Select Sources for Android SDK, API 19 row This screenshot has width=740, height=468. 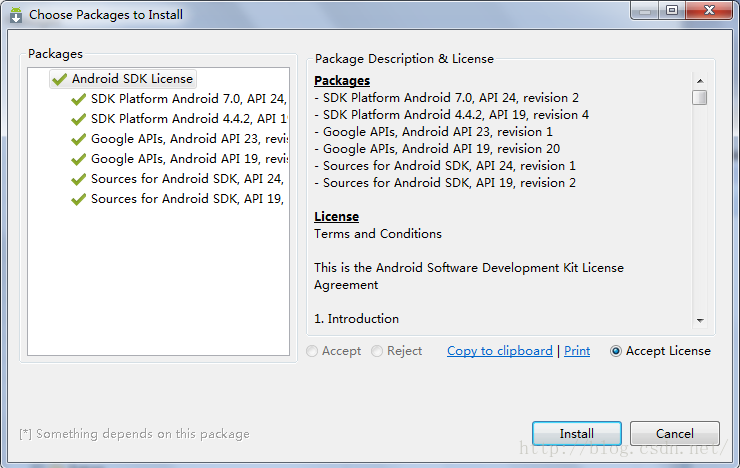188,199
